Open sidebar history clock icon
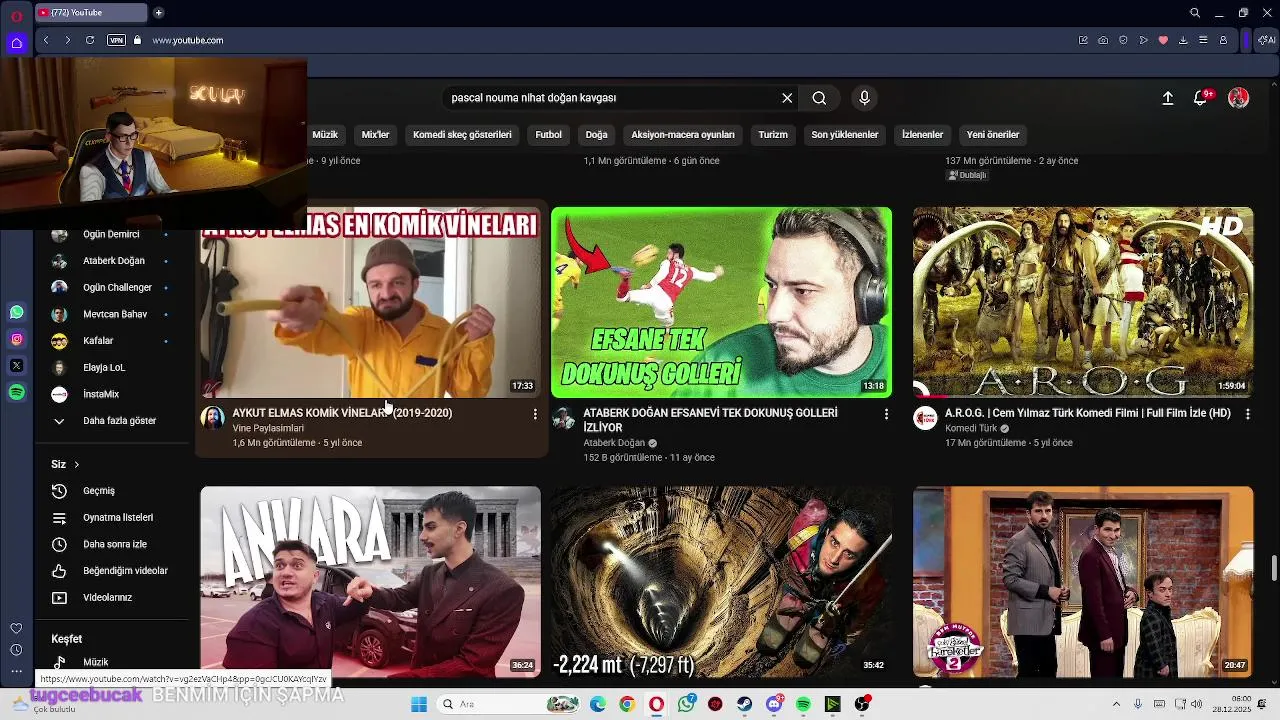1280x720 pixels. click(x=16, y=650)
